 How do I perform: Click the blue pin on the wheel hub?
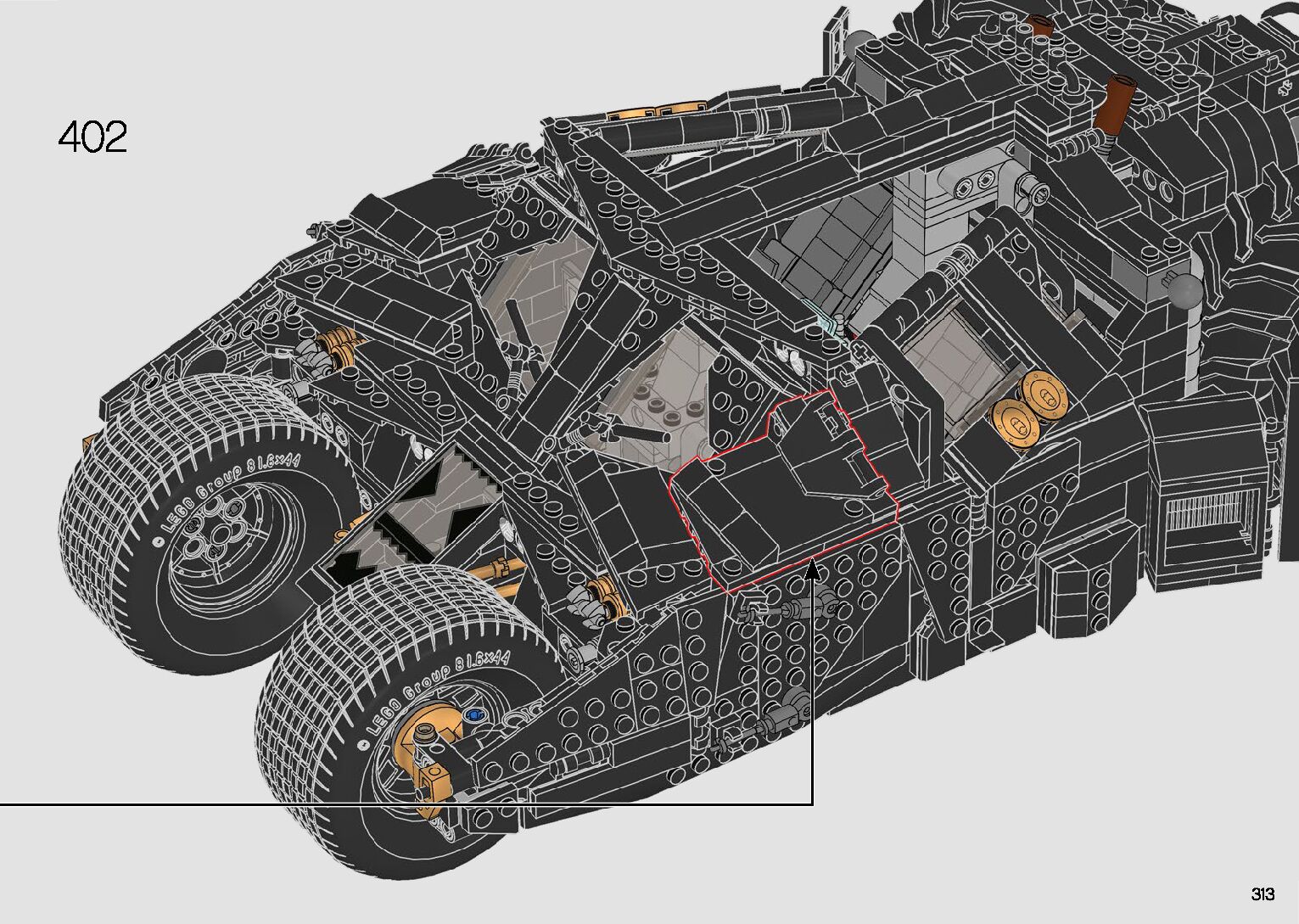coord(472,714)
